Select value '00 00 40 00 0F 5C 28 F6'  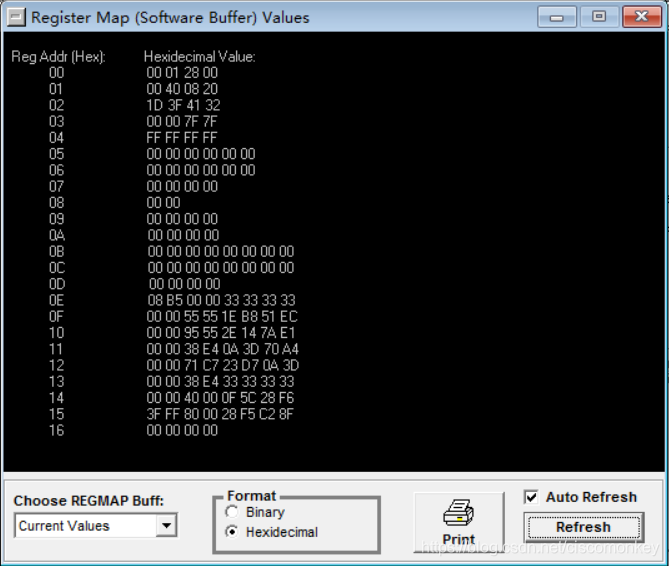(x=220, y=398)
